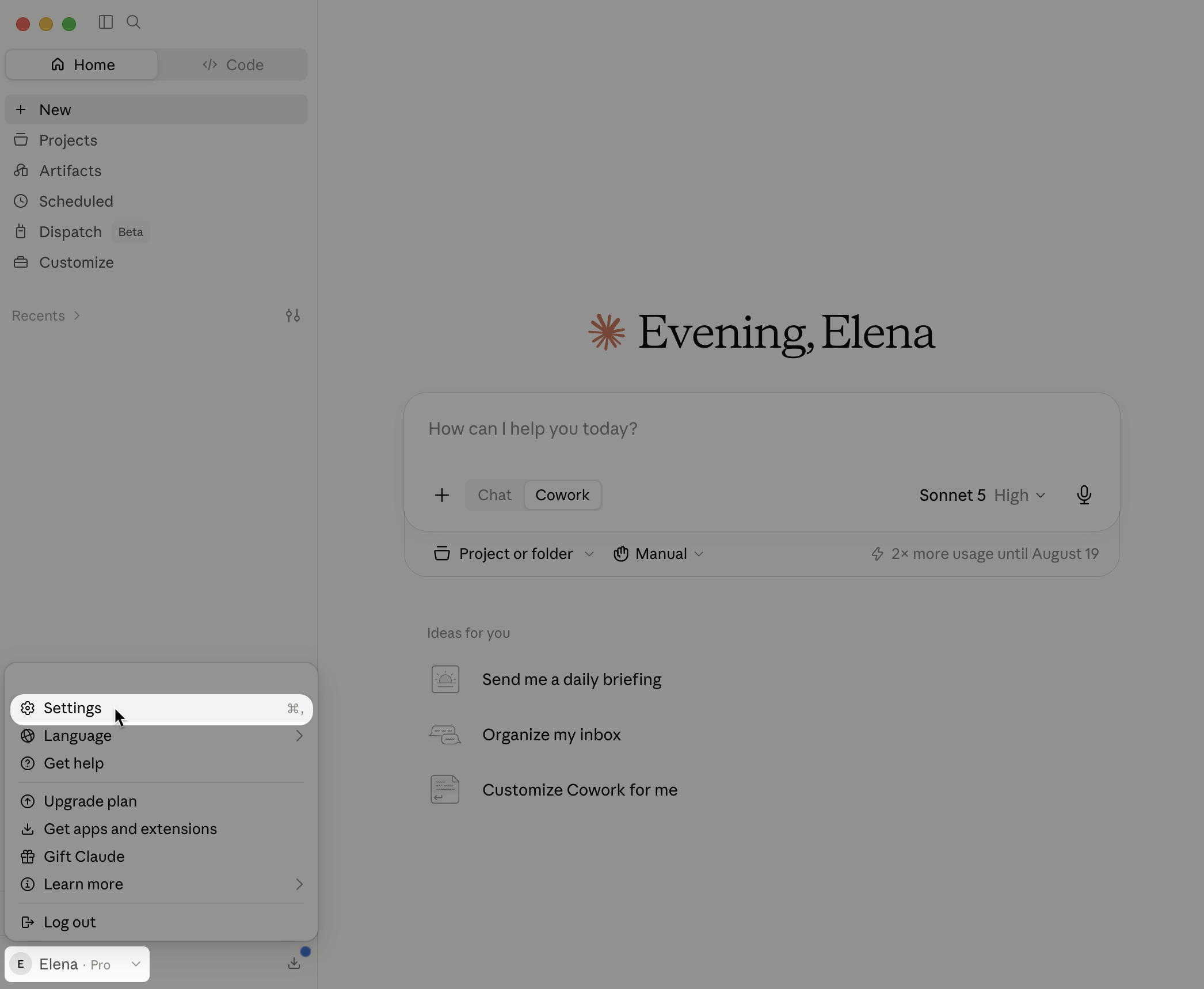Open the Project or folder dropdown
The image size is (1204, 989).
click(x=514, y=554)
